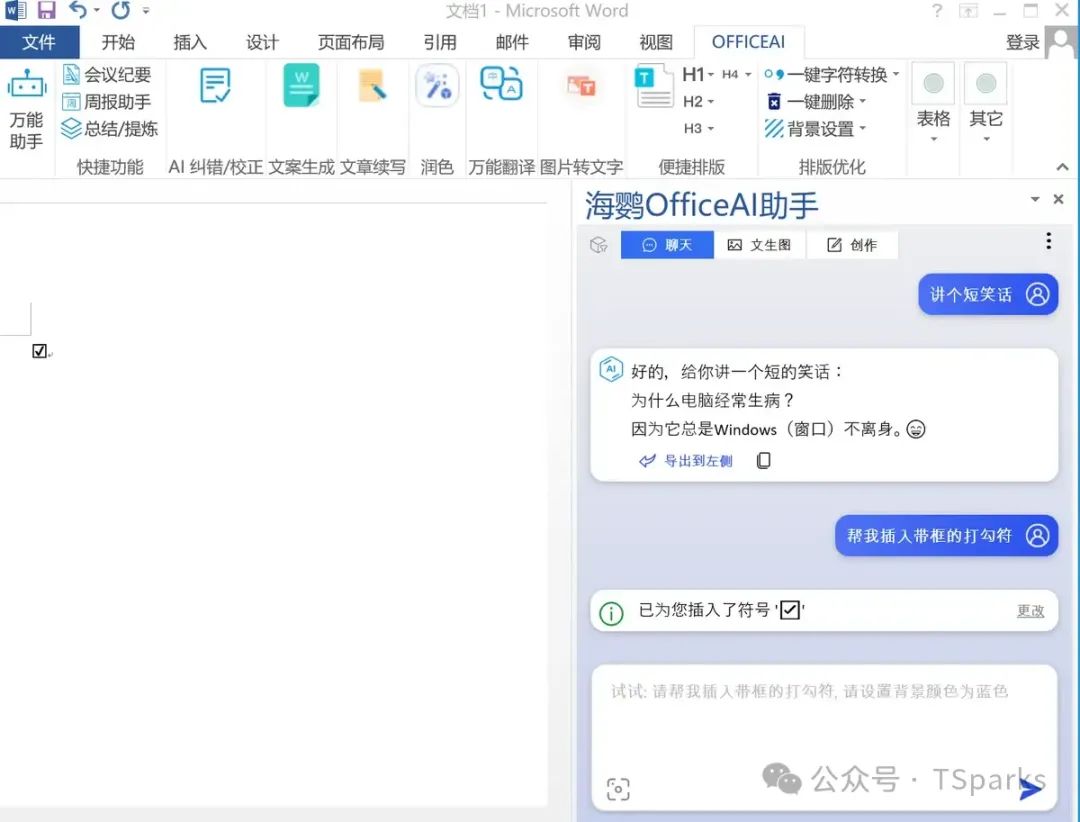The image size is (1080, 822).
Task: Click the user avatar next to 登录
Action: 1061,41
